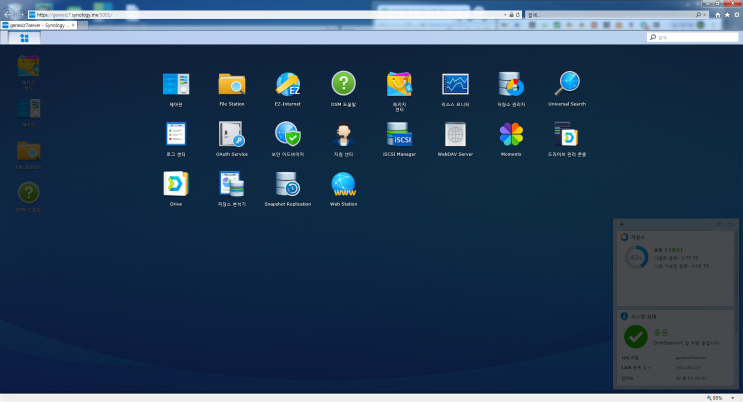The height and width of the screenshot is (402, 743).
Task: Pin the widget panel
Action: 718,224
